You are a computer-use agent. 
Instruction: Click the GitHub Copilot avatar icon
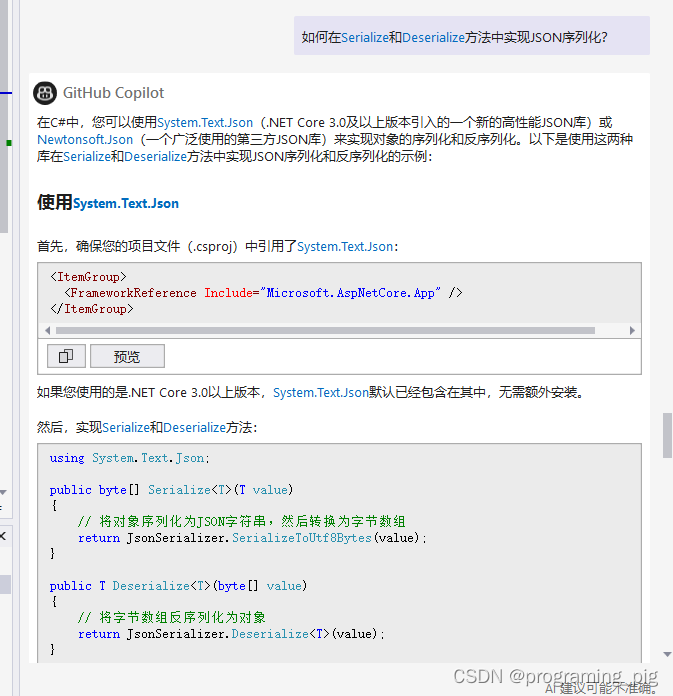pos(45,93)
